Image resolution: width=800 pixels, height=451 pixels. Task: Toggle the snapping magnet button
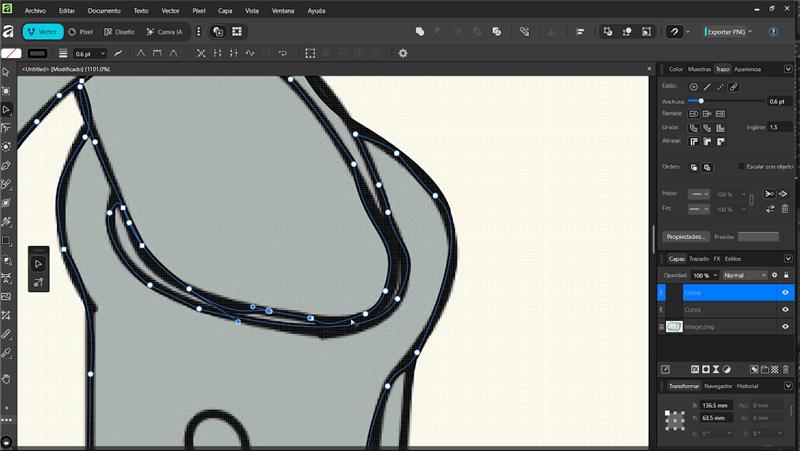click(x=674, y=32)
